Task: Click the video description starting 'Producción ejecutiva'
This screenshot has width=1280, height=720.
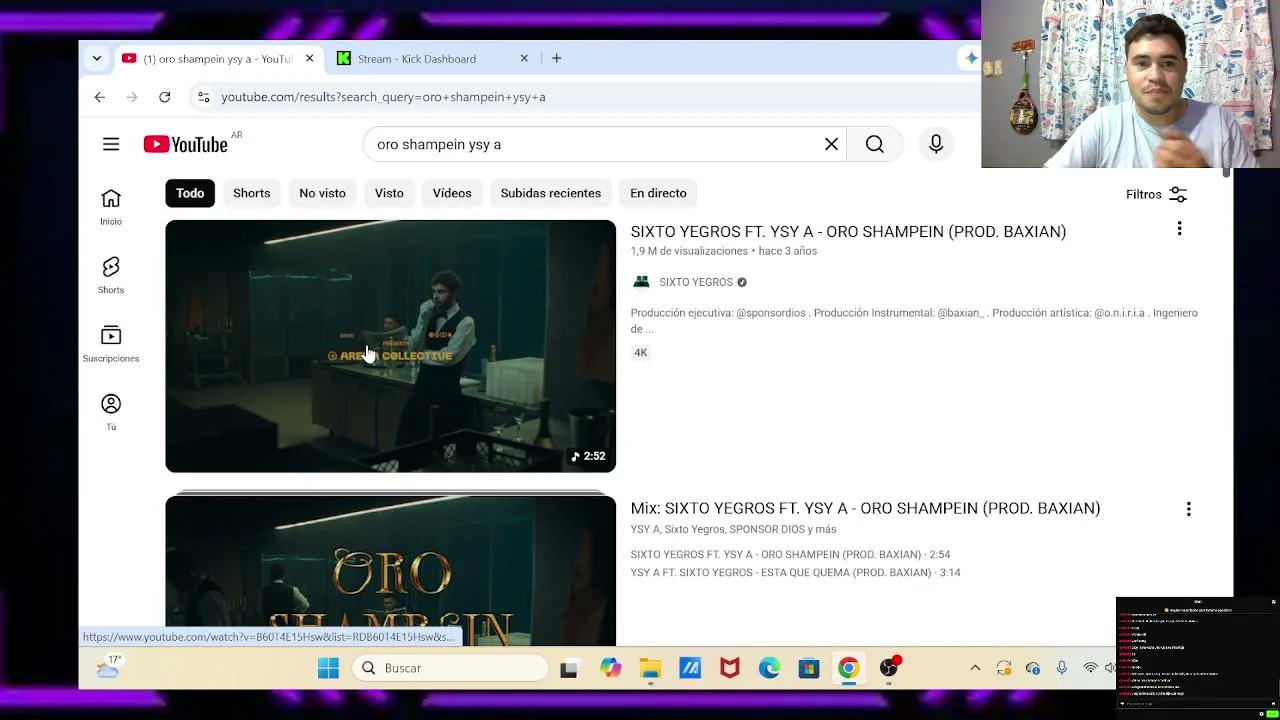Action: (914, 320)
